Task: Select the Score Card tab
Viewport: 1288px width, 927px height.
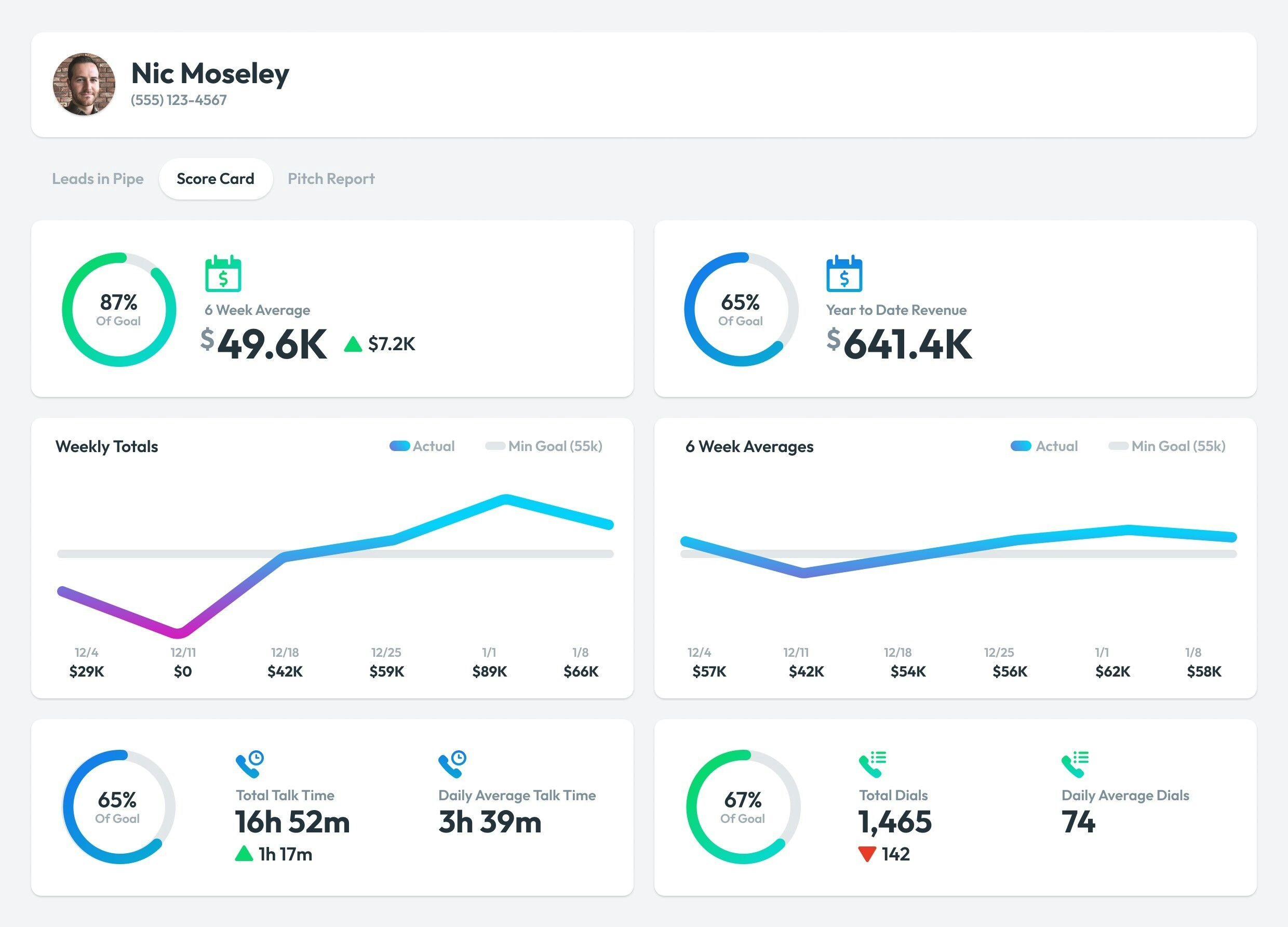Action: pos(215,179)
